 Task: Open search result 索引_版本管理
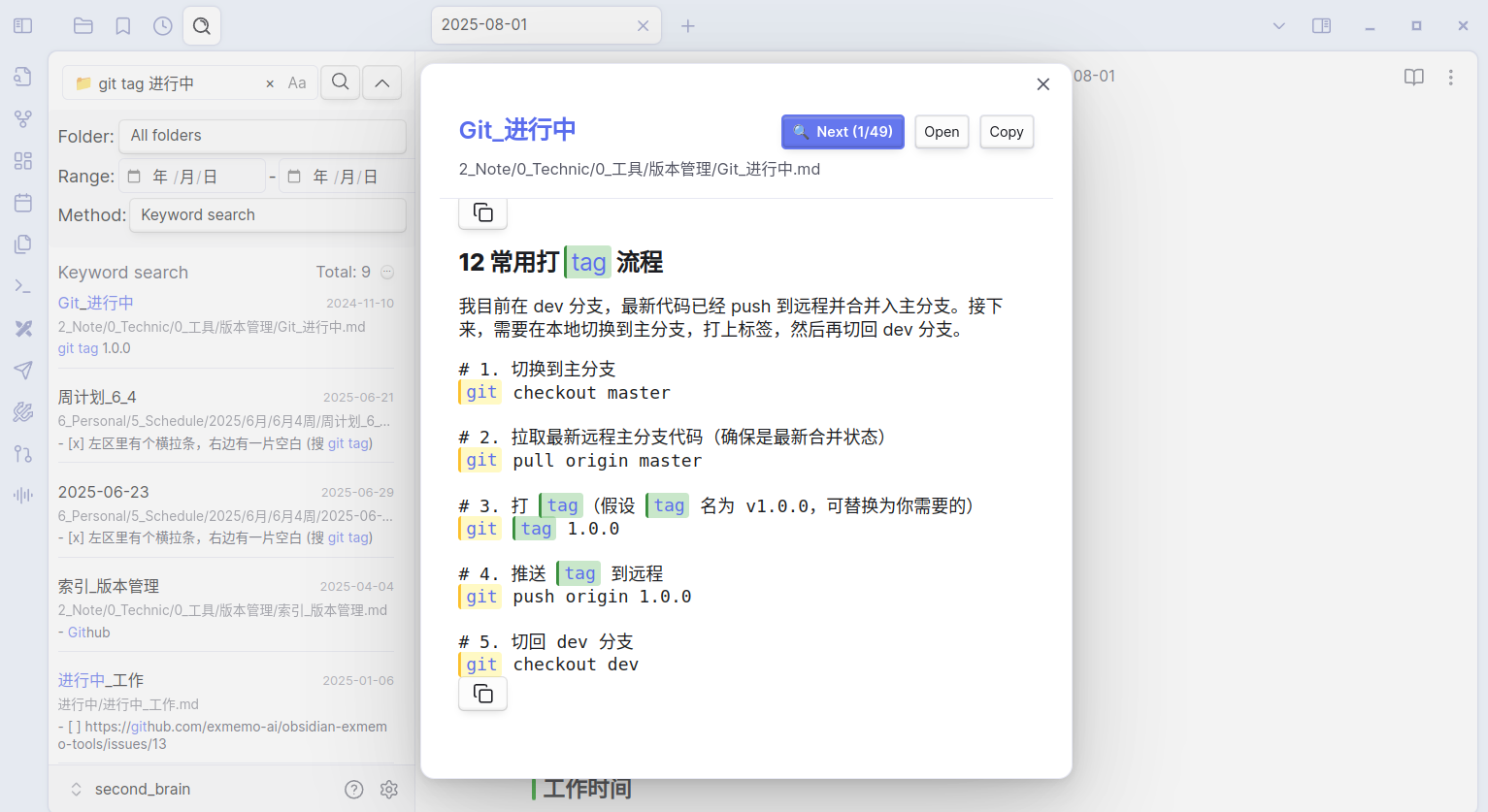(x=109, y=586)
